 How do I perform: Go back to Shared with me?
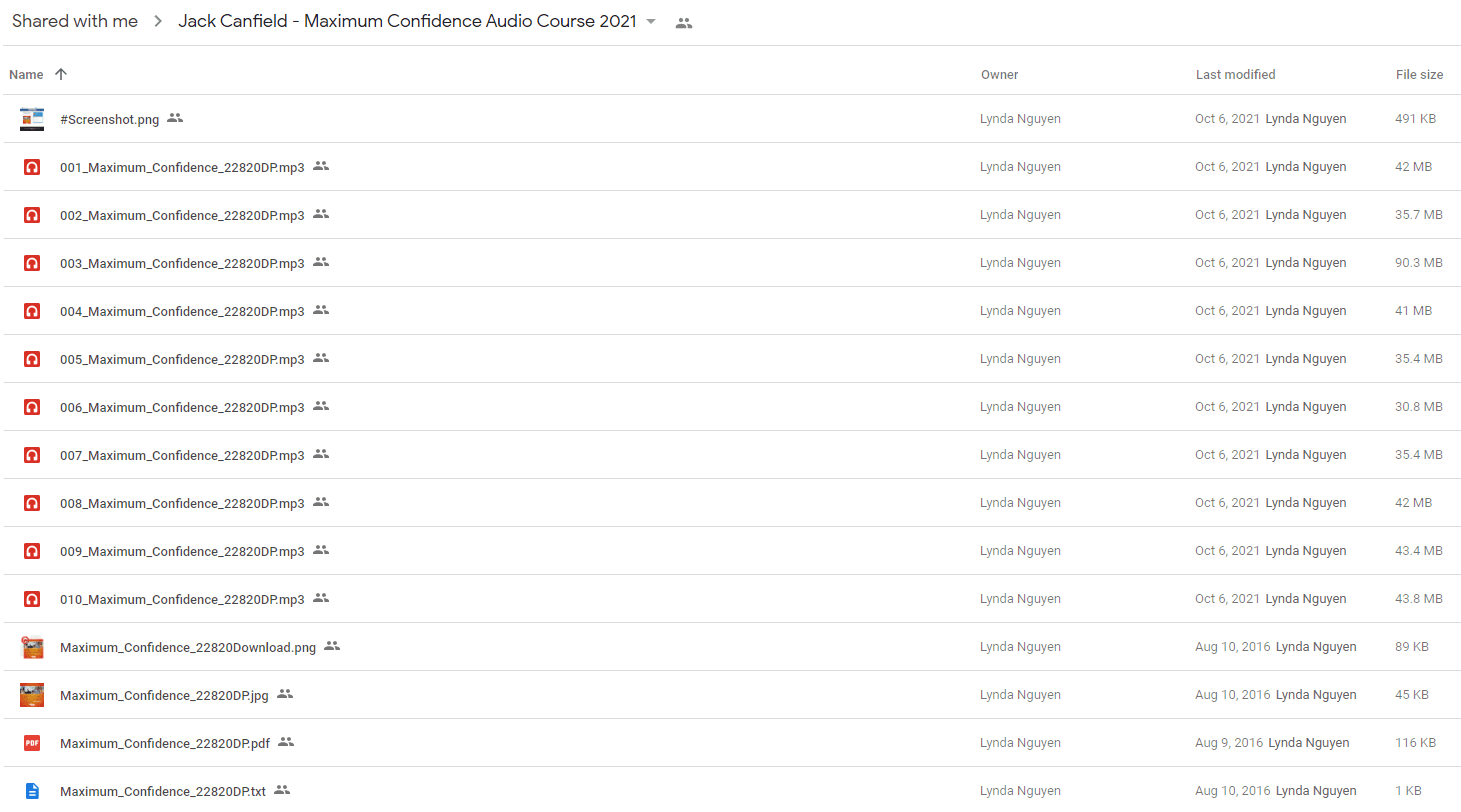click(75, 22)
